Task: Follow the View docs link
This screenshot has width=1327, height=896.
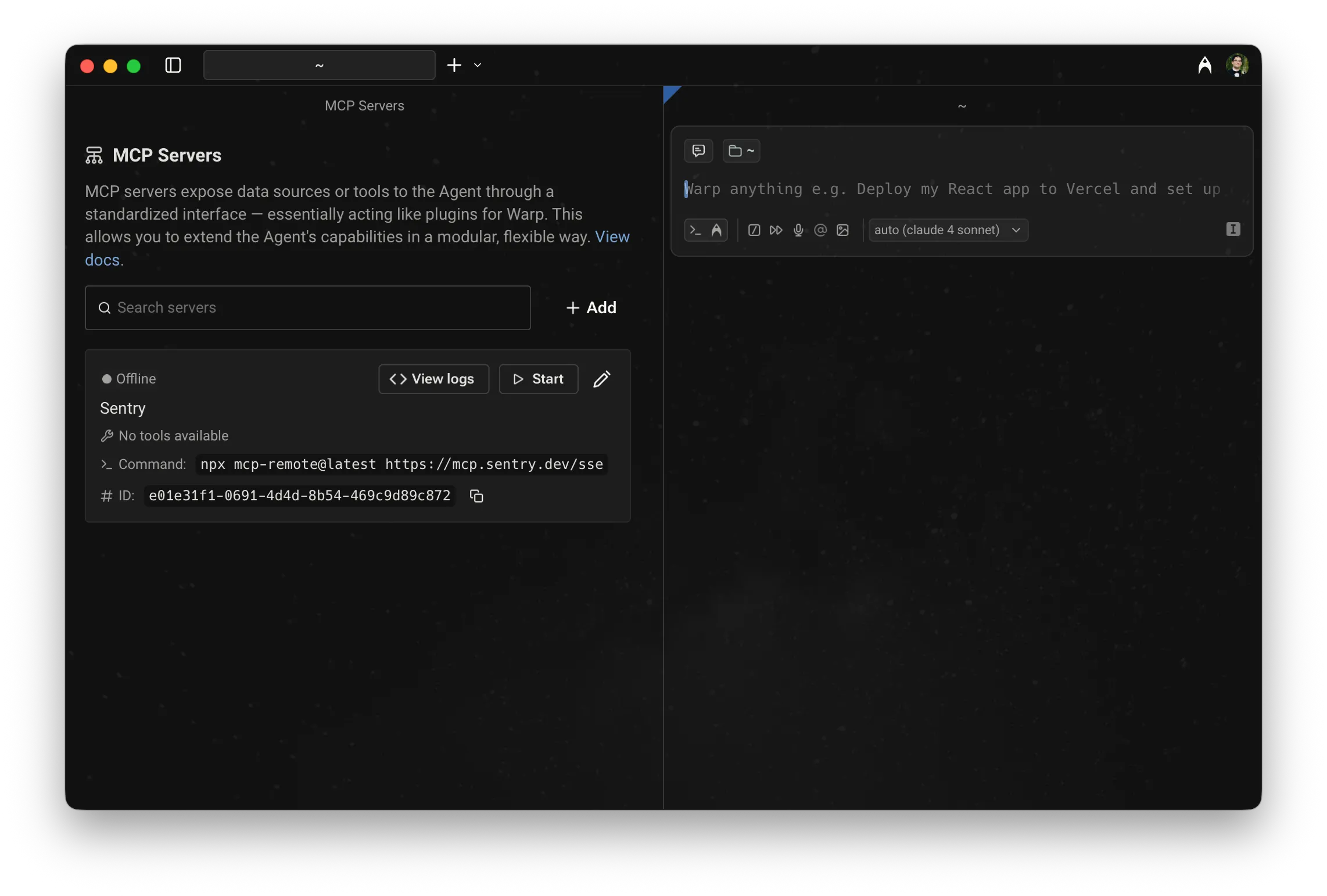Action: [x=612, y=237]
